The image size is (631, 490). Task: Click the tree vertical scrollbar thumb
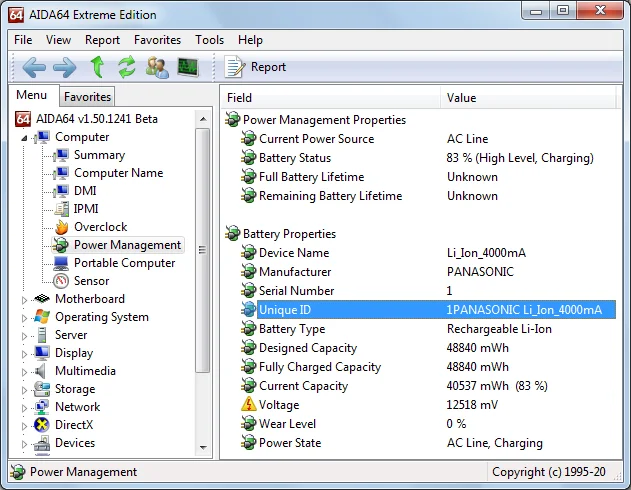click(x=203, y=250)
